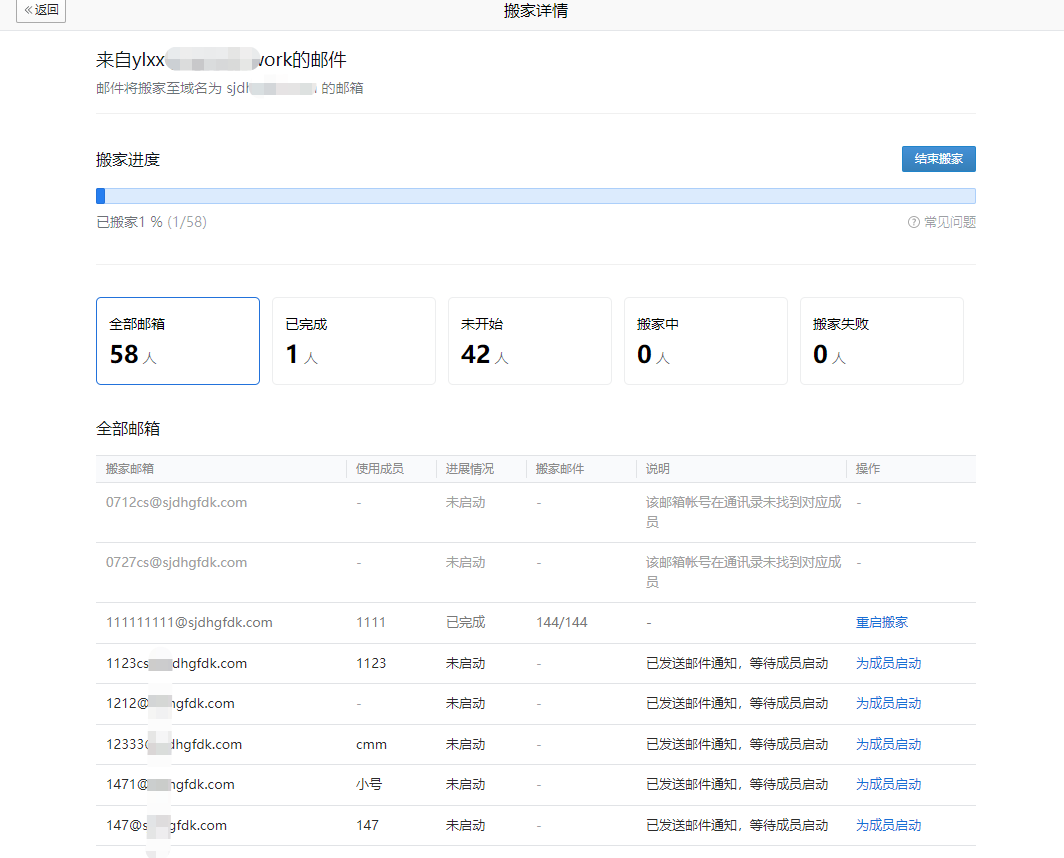Click the 结束搬家 button
This screenshot has width=1064, height=858.
938,159
